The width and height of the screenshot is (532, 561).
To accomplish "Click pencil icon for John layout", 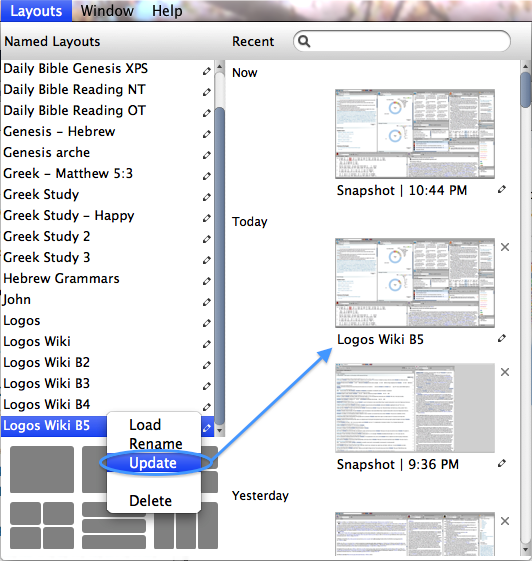I will point(206,302).
